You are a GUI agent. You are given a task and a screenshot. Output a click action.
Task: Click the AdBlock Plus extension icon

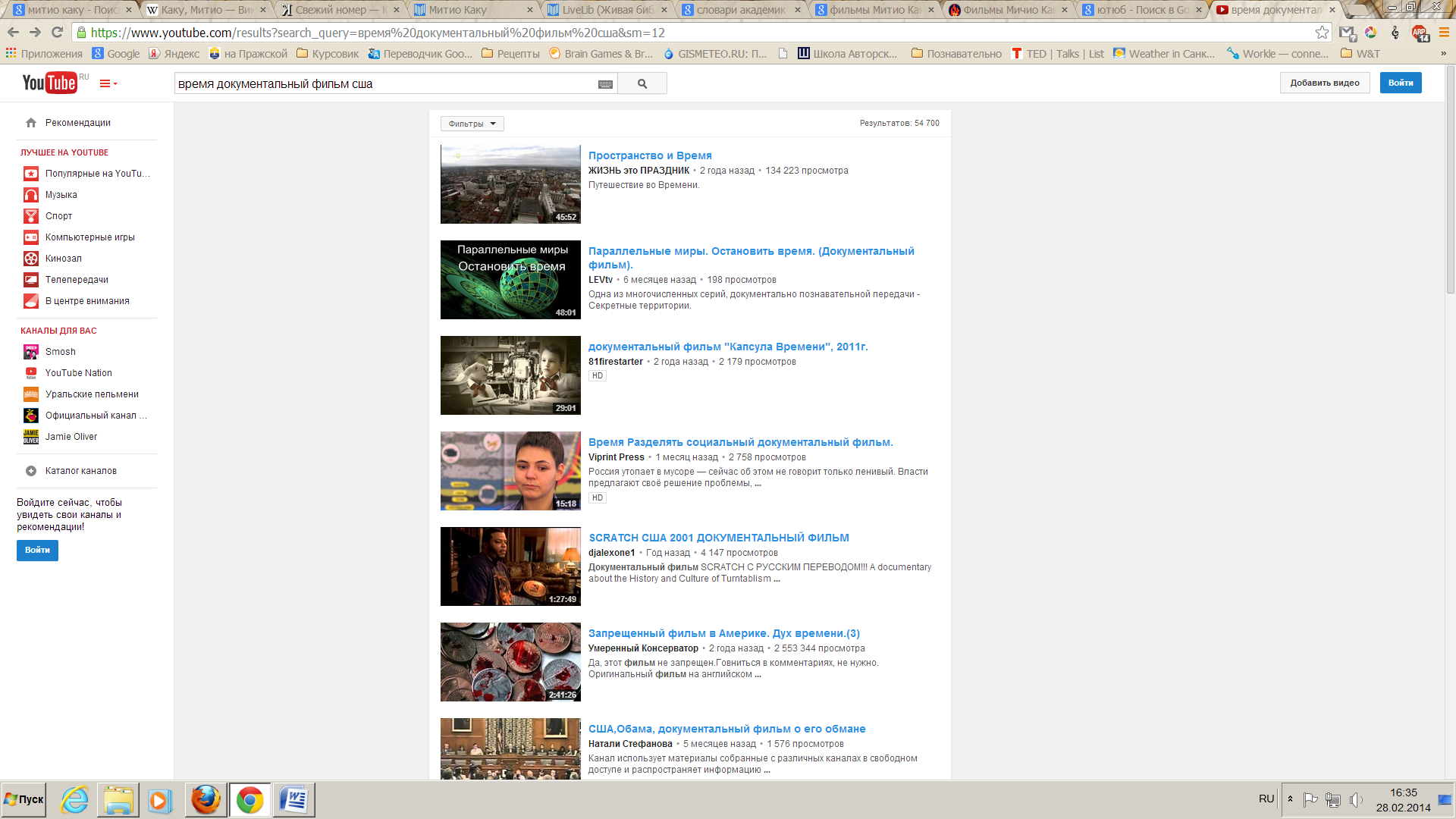1420,33
